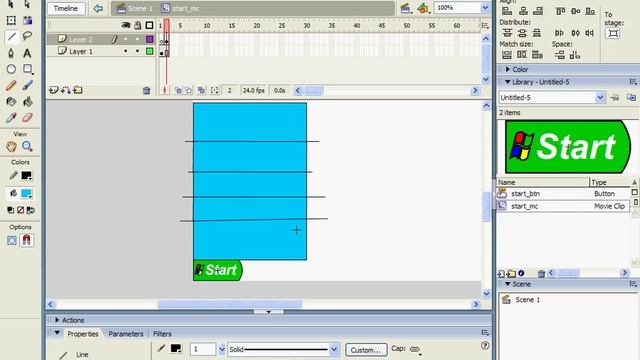The width and height of the screenshot is (640, 360).
Task: Click the Edit Scene clapperboard icon
Action: (x=406, y=8)
